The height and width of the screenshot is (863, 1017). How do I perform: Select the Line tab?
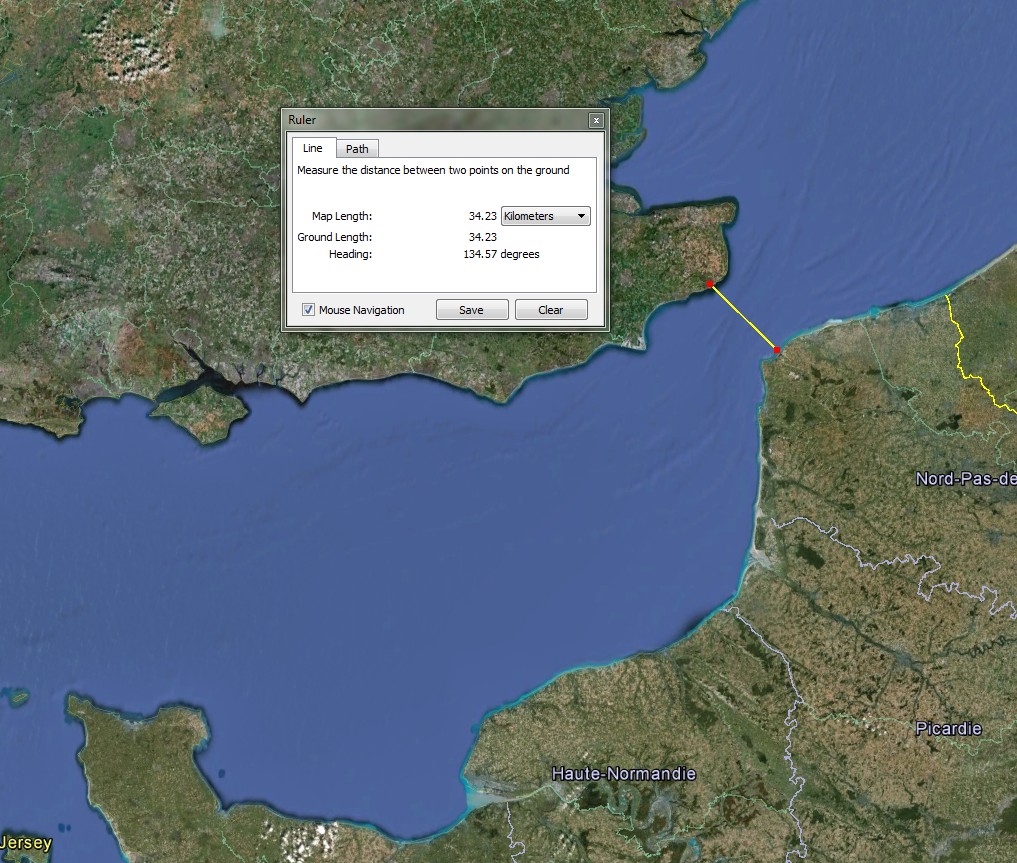[x=313, y=148]
